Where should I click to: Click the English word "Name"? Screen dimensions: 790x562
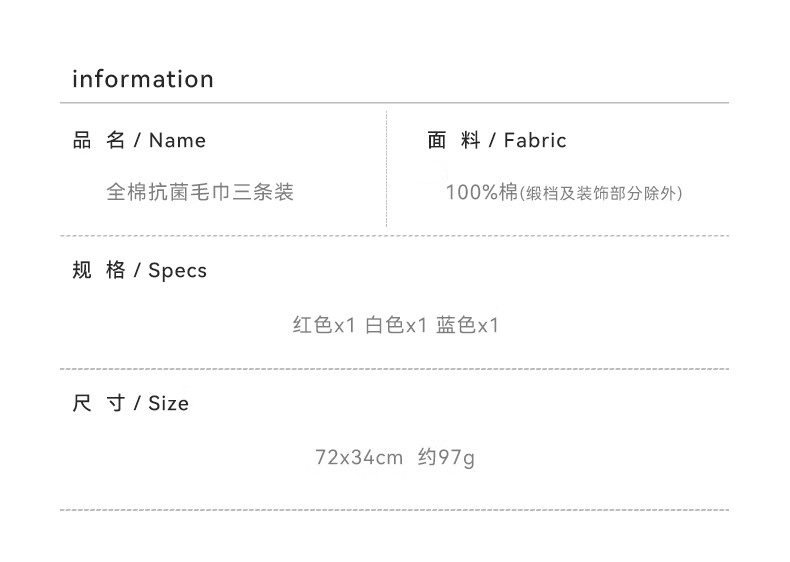(177, 141)
